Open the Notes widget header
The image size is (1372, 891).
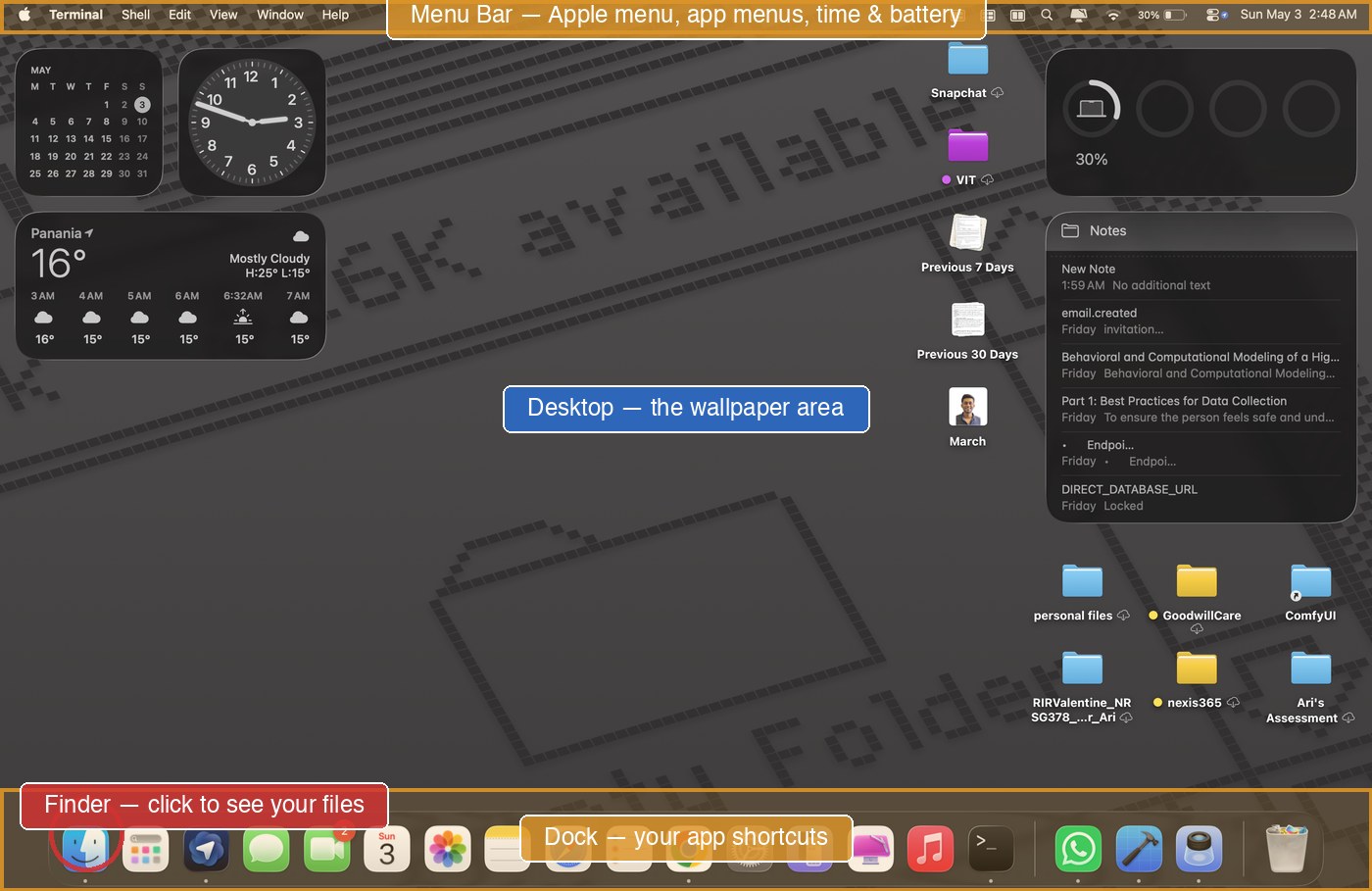1200,230
